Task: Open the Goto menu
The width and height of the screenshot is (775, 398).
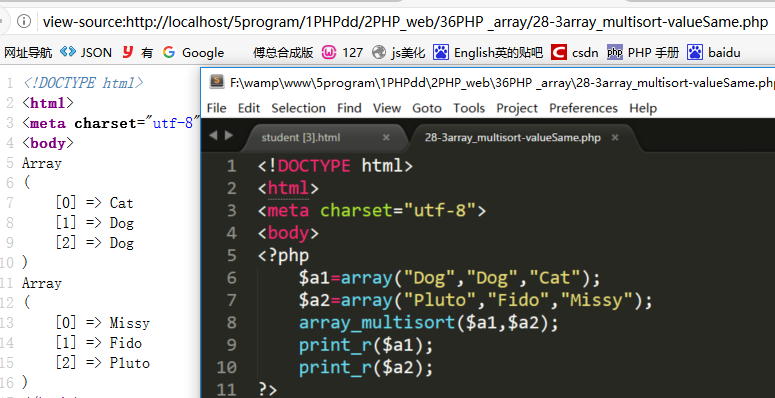Action: click(x=427, y=108)
